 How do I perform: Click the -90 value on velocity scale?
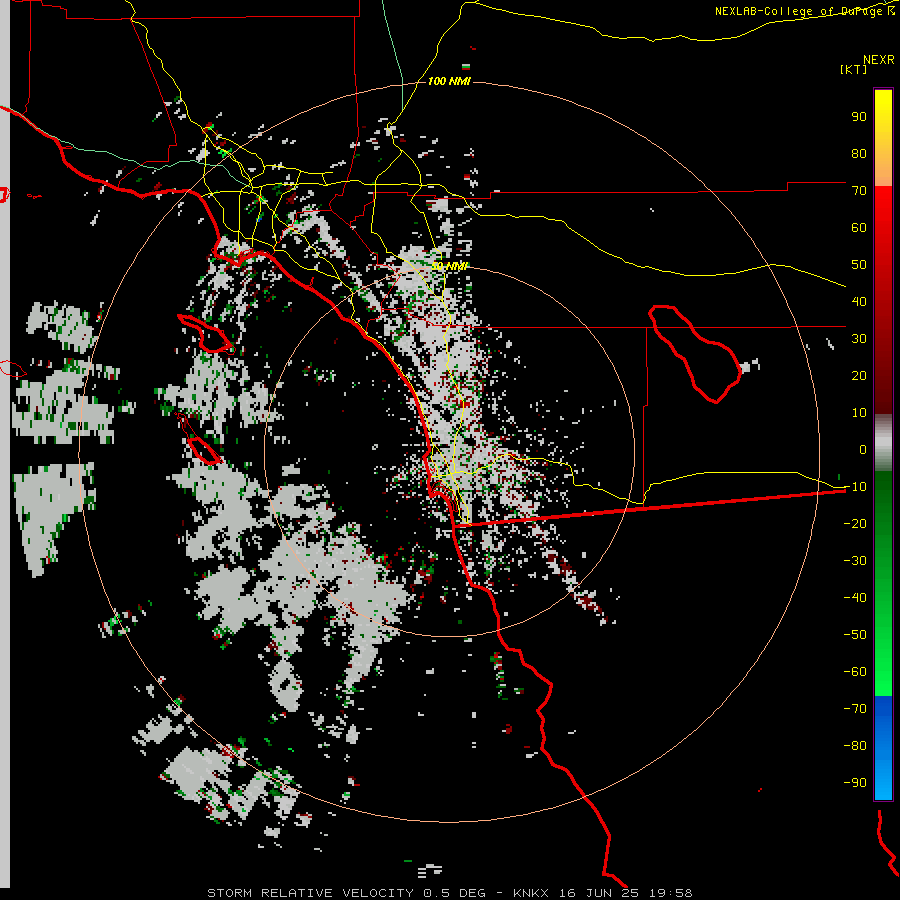[855, 783]
